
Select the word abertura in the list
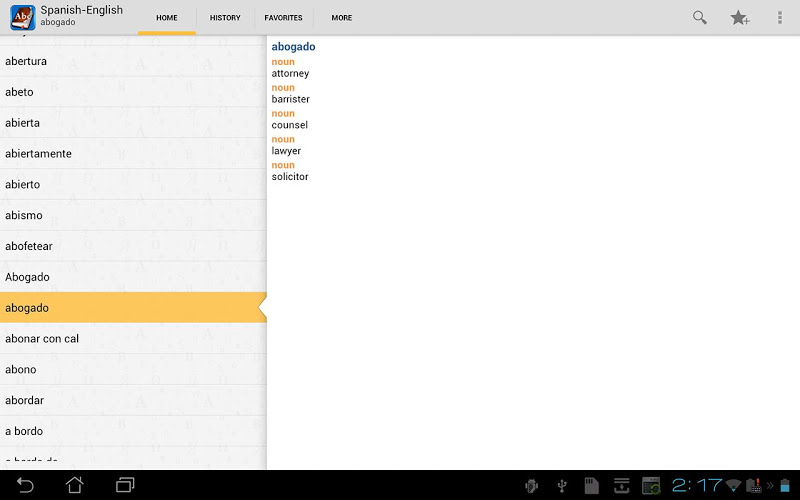[133, 61]
